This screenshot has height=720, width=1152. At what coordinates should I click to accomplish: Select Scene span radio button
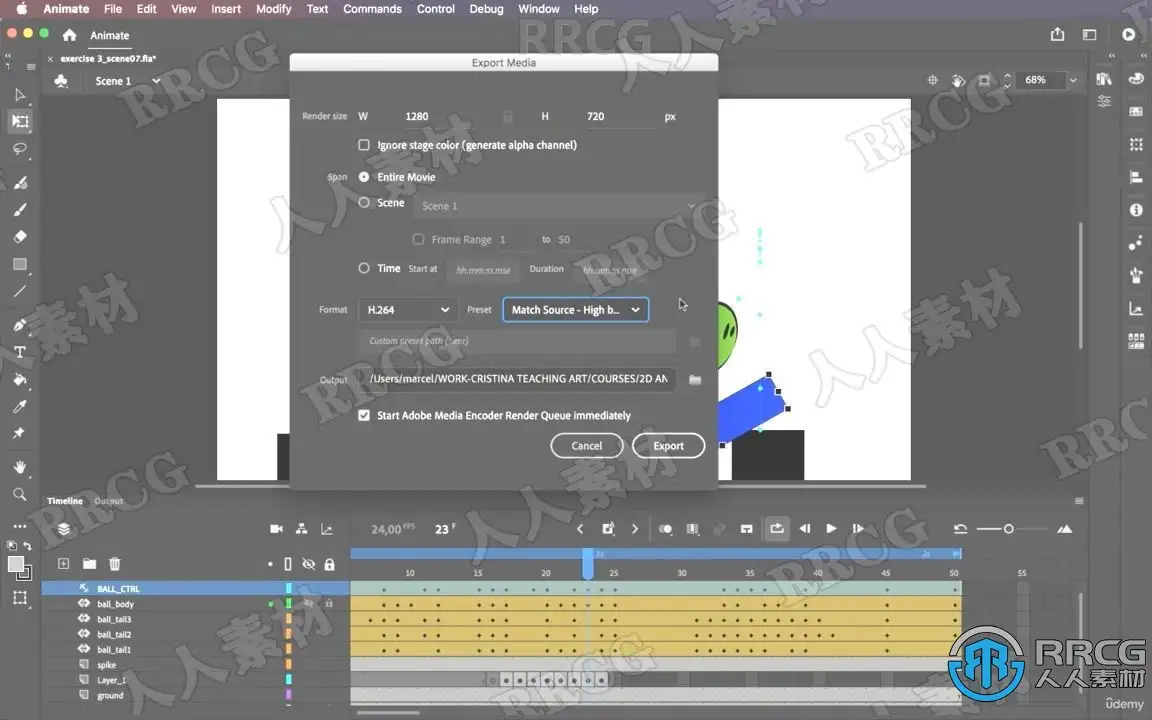point(364,202)
